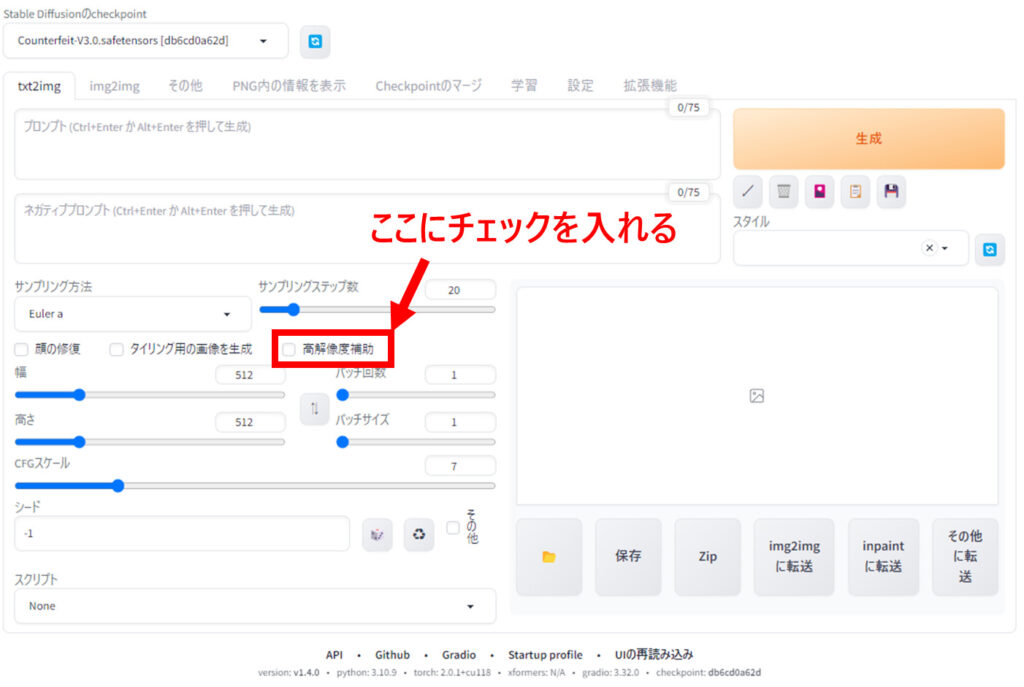Open the output folder icon button
The height and width of the screenshot is (687, 1024).
pos(548,557)
